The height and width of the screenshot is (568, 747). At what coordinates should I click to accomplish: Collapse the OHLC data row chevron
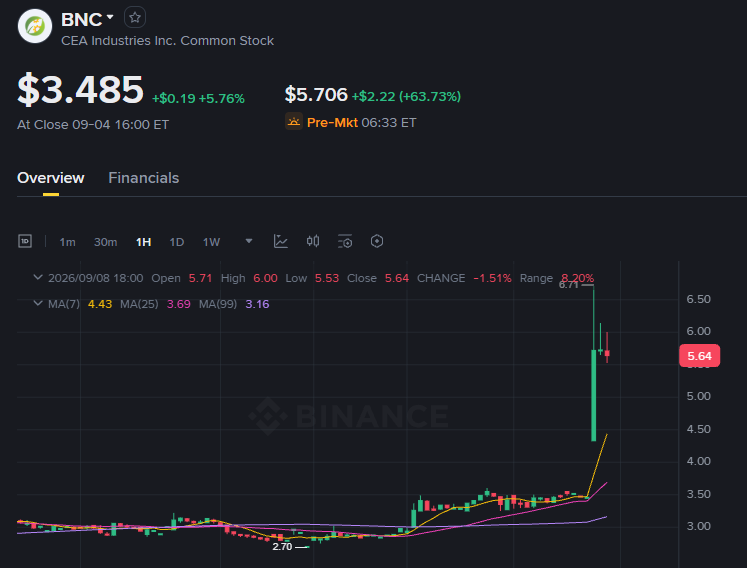click(38, 277)
